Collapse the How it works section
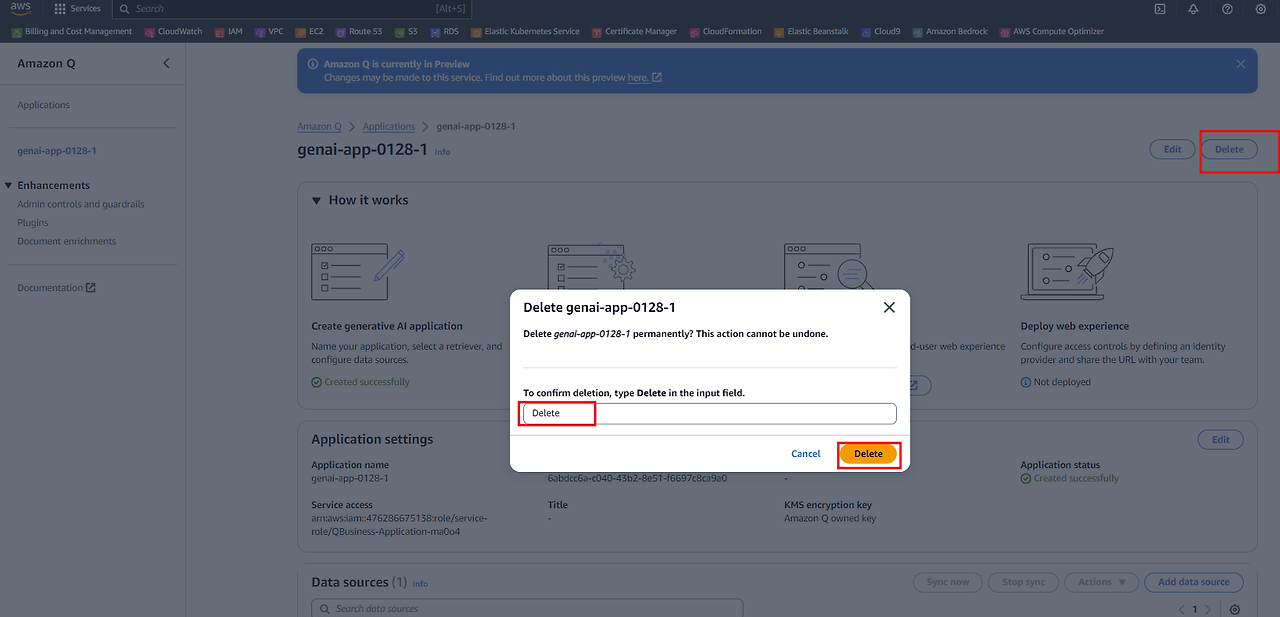Screen dimensions: 1280x617 (318, 200)
